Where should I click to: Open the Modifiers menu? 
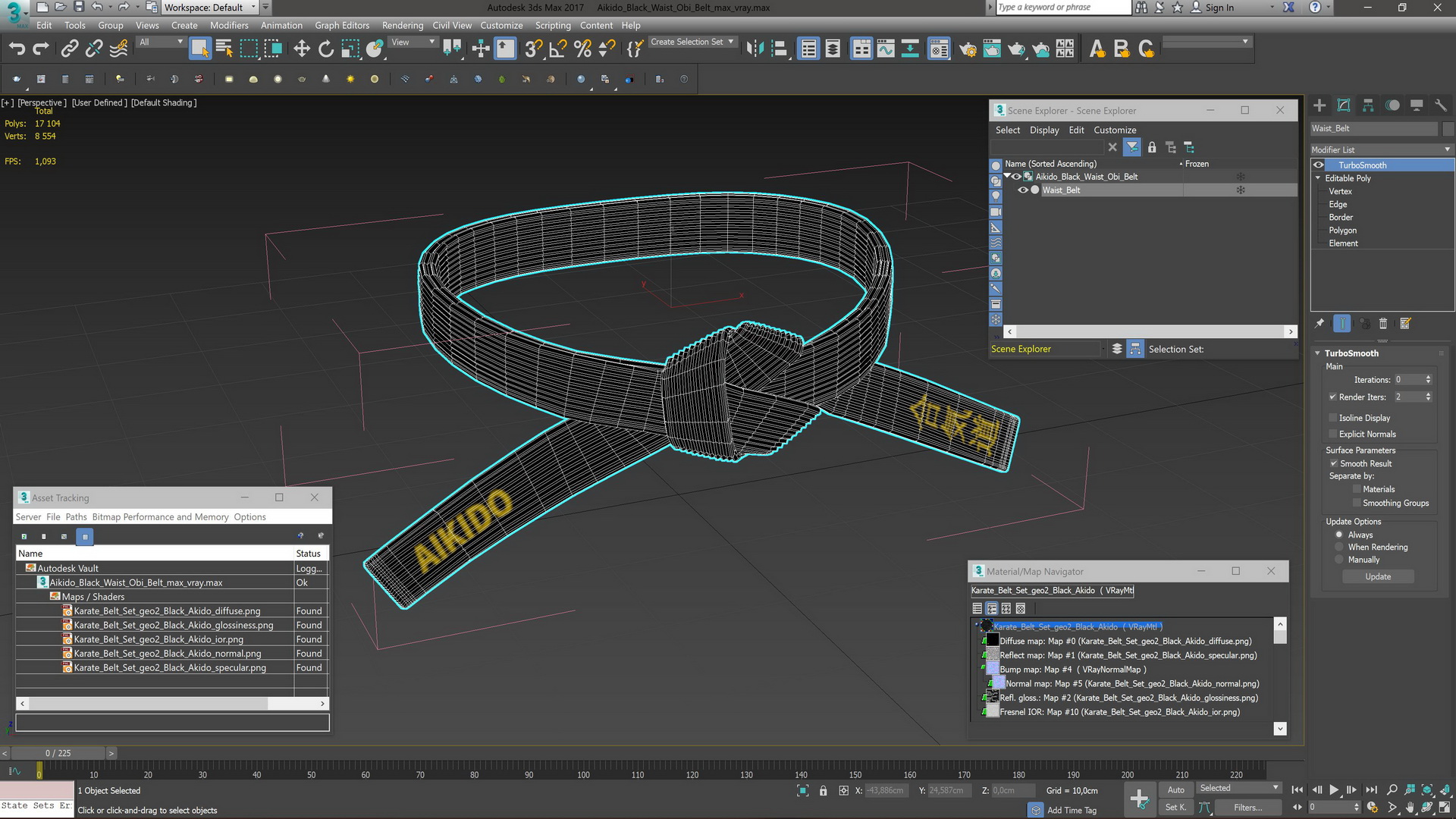pyautogui.click(x=229, y=25)
